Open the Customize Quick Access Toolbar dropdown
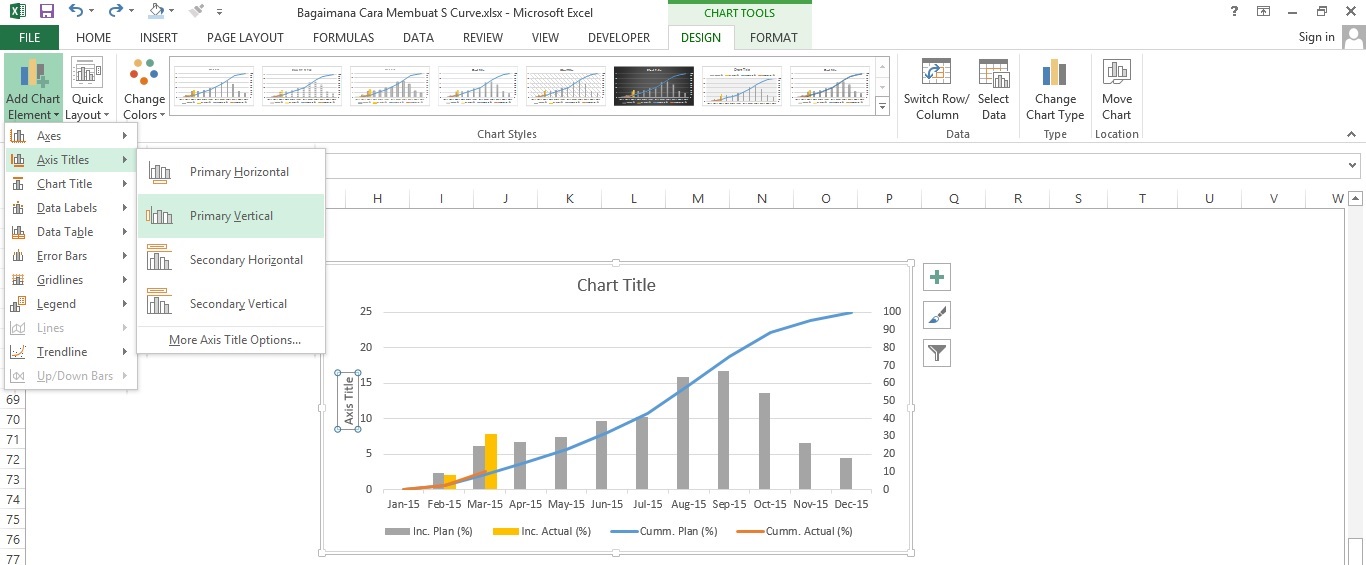This screenshot has height=565, width=1366. tap(220, 13)
